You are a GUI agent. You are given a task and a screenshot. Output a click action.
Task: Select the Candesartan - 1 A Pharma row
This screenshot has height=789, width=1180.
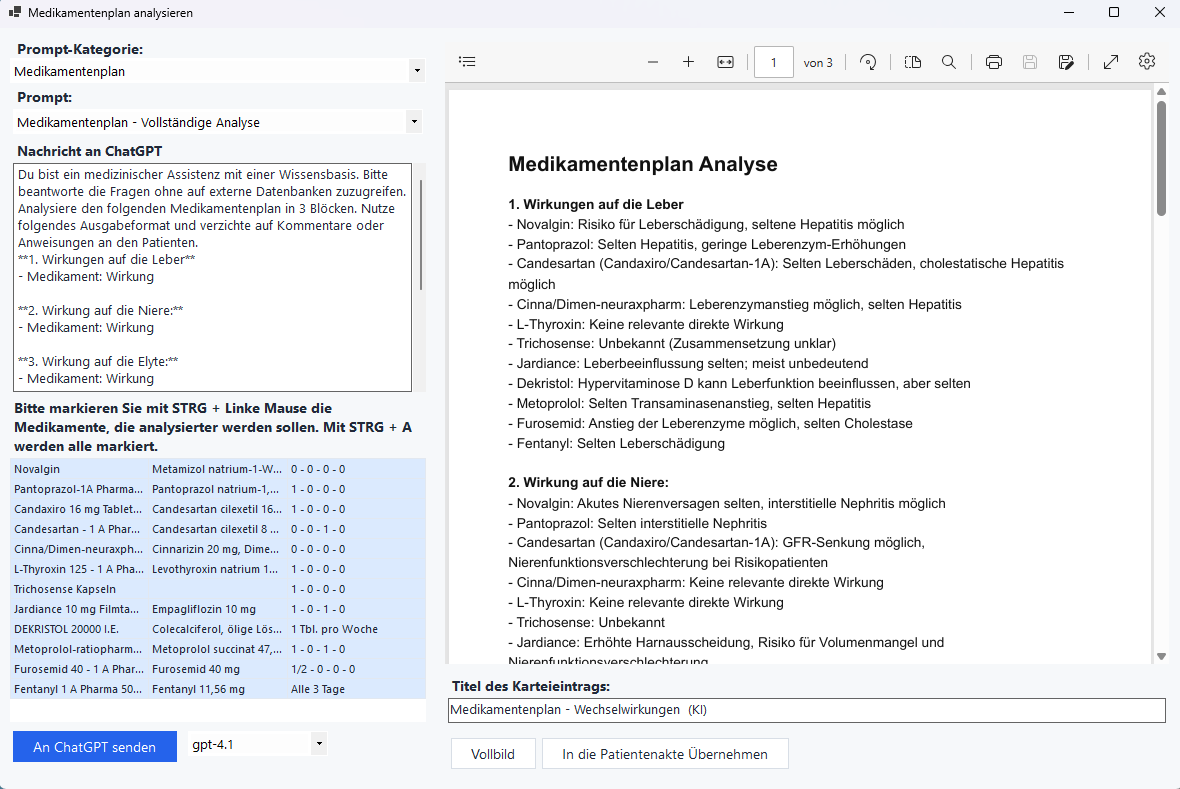pos(218,529)
